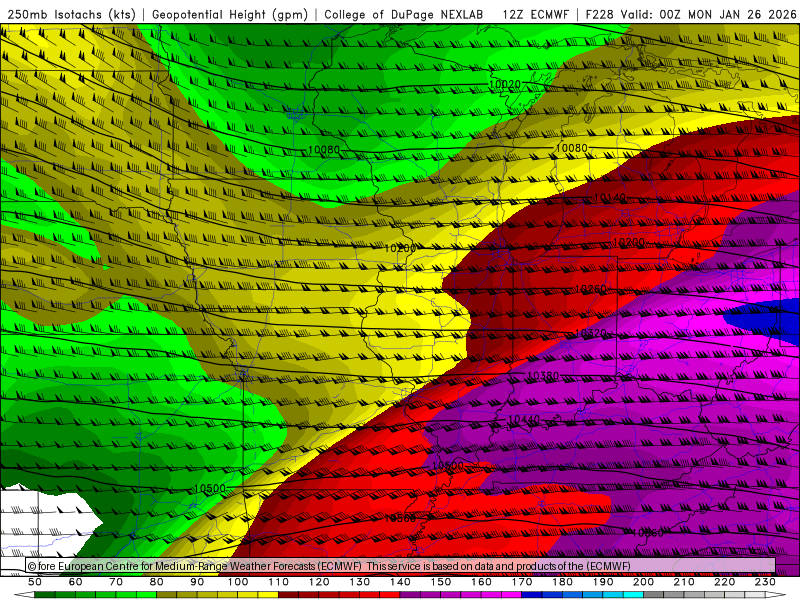Click the 80 kts legend label

click(157, 582)
